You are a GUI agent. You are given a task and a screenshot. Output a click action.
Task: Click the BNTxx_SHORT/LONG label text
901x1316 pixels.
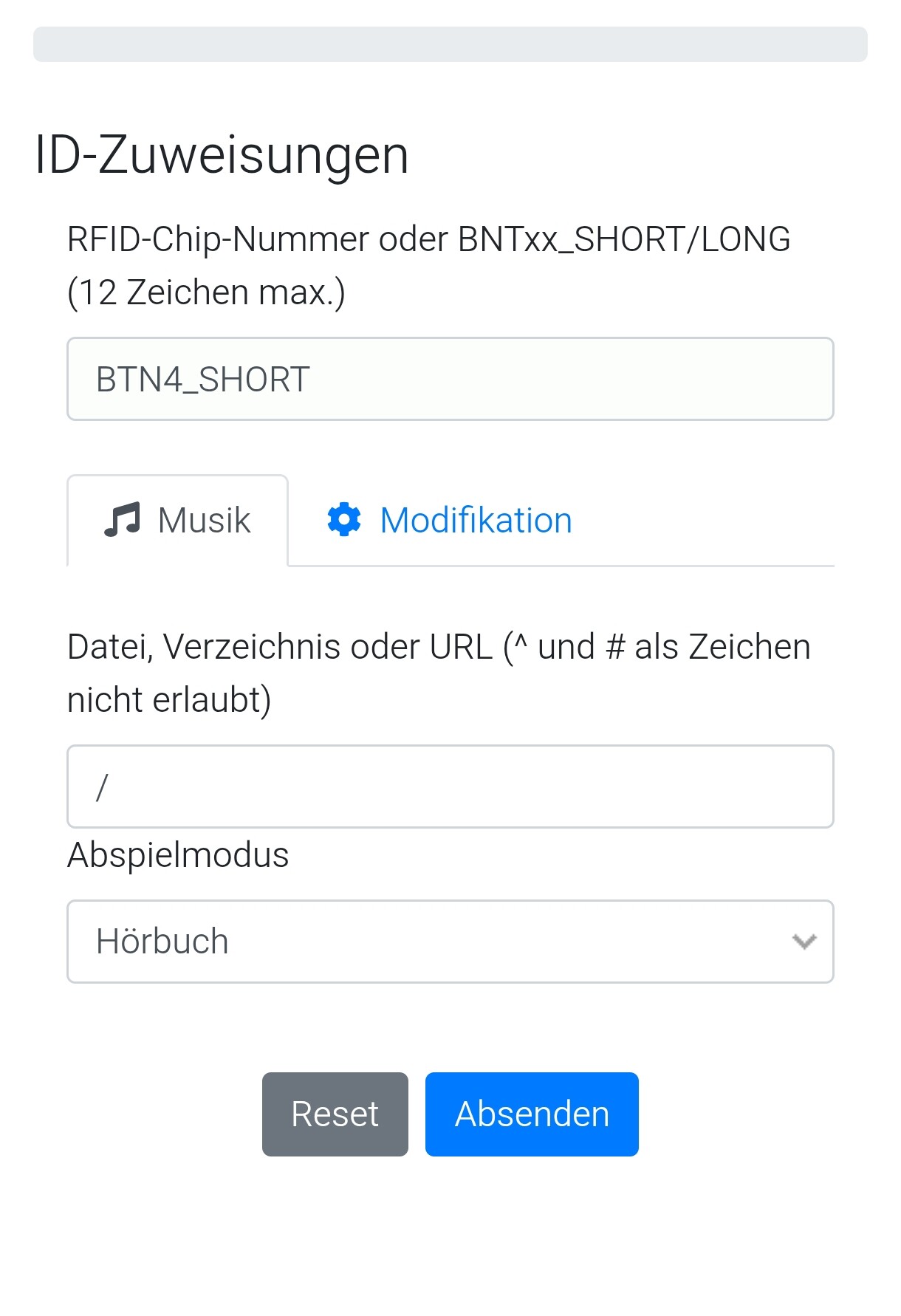pyautogui.click(x=624, y=239)
